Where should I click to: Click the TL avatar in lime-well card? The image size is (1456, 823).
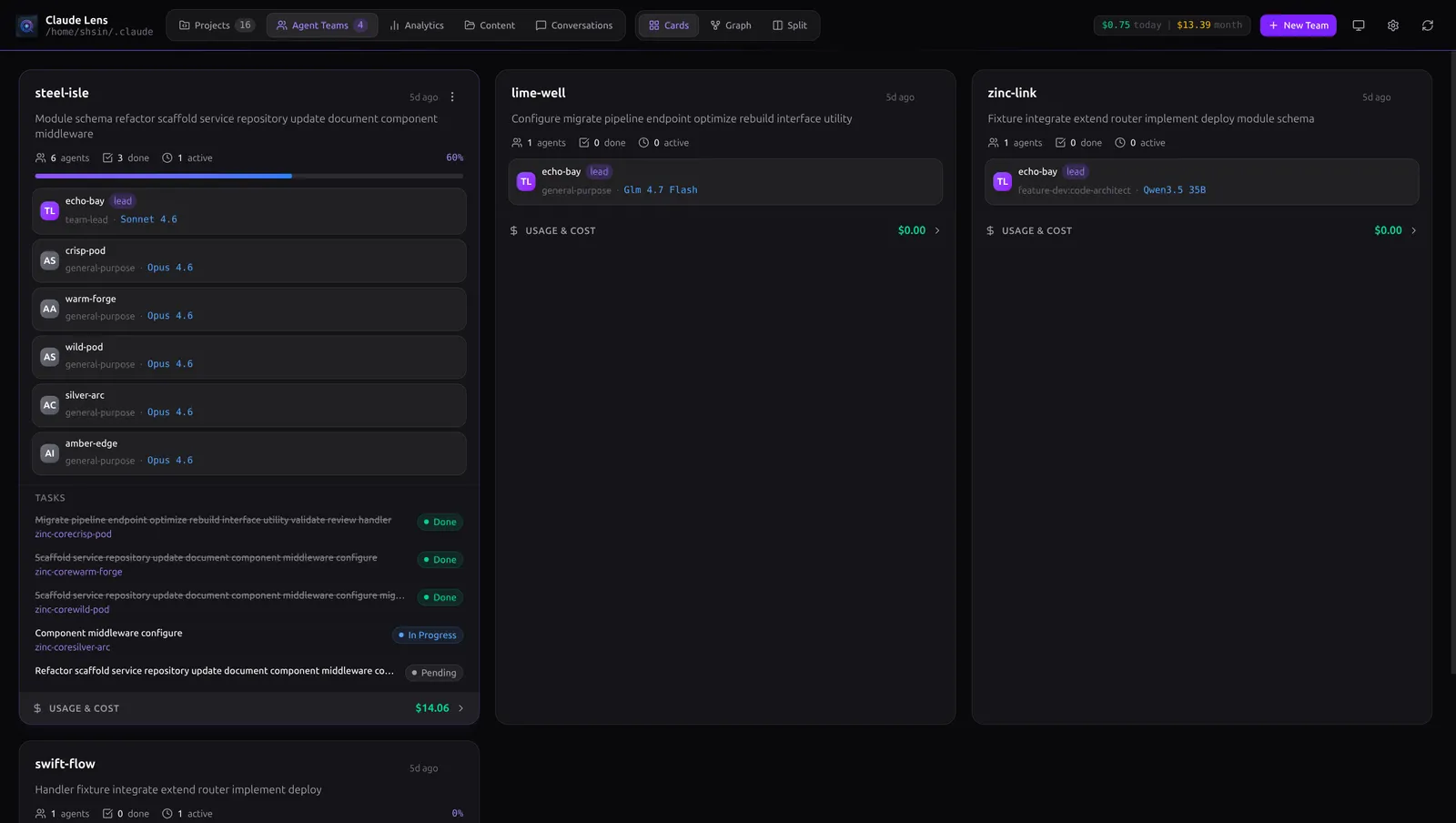pos(526,181)
